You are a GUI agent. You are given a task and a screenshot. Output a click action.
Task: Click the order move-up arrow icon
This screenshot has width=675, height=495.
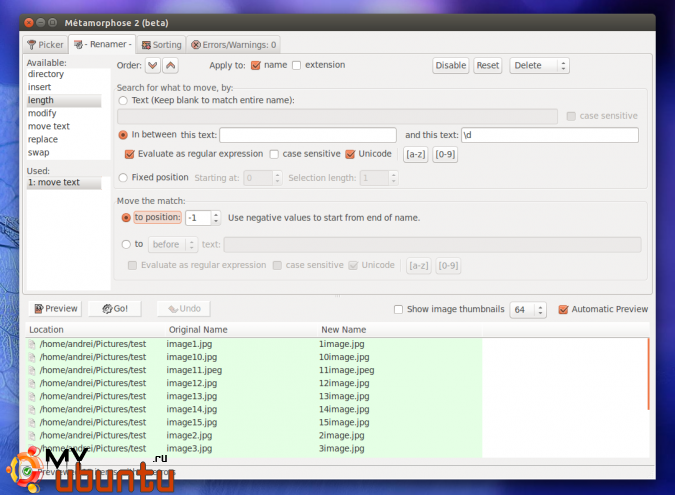pyautogui.click(x=170, y=66)
